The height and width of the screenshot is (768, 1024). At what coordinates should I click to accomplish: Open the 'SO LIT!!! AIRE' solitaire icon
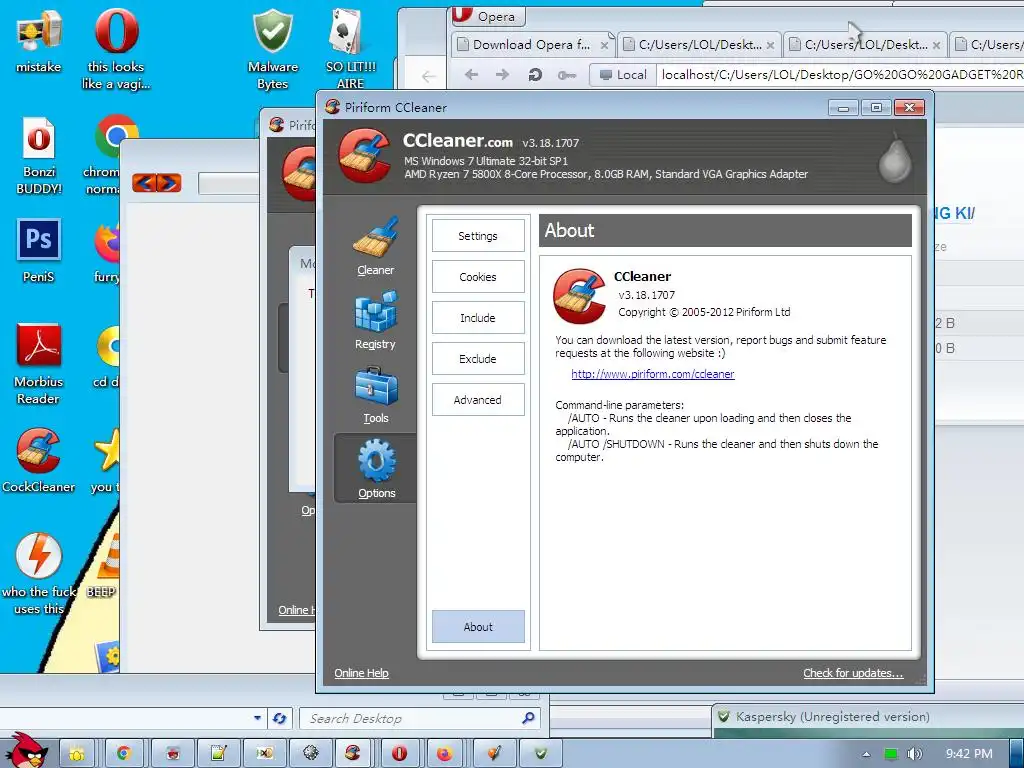[x=351, y=47]
